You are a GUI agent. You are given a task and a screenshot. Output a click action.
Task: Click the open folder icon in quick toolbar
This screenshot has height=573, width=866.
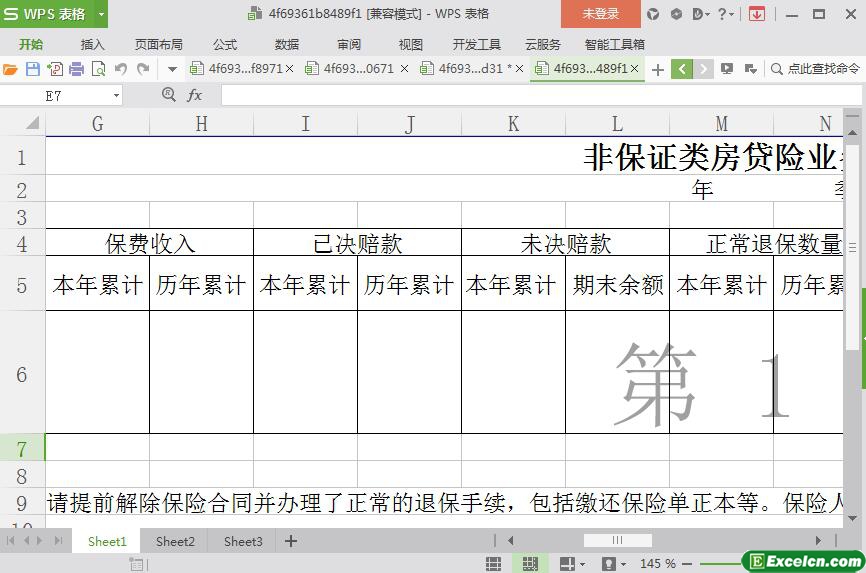click(x=10, y=69)
